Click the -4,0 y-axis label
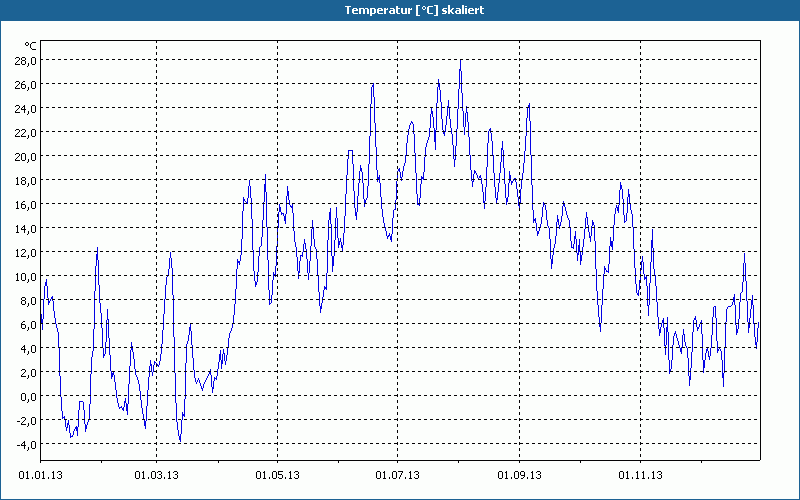The image size is (800, 500). pyautogui.click(x=25, y=444)
